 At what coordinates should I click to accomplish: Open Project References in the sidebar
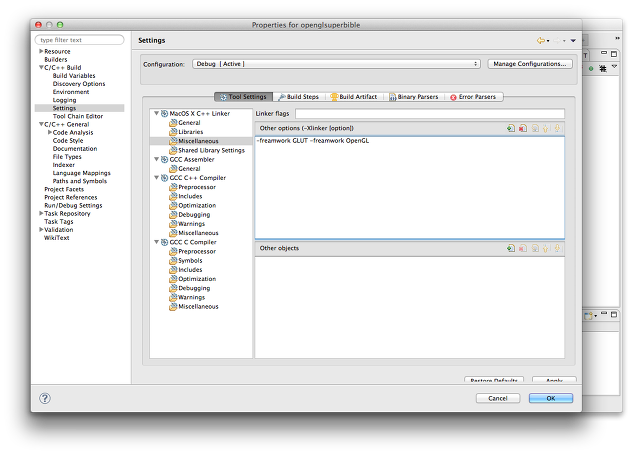[71, 197]
